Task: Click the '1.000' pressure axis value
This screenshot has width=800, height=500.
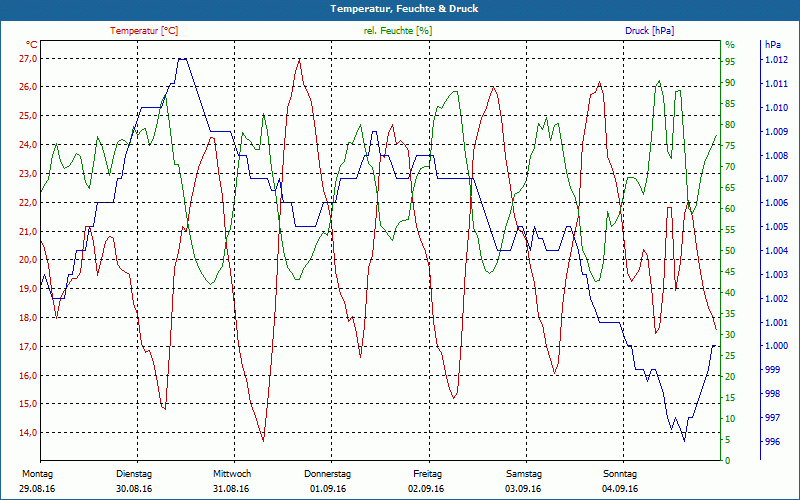Action: [x=776, y=346]
